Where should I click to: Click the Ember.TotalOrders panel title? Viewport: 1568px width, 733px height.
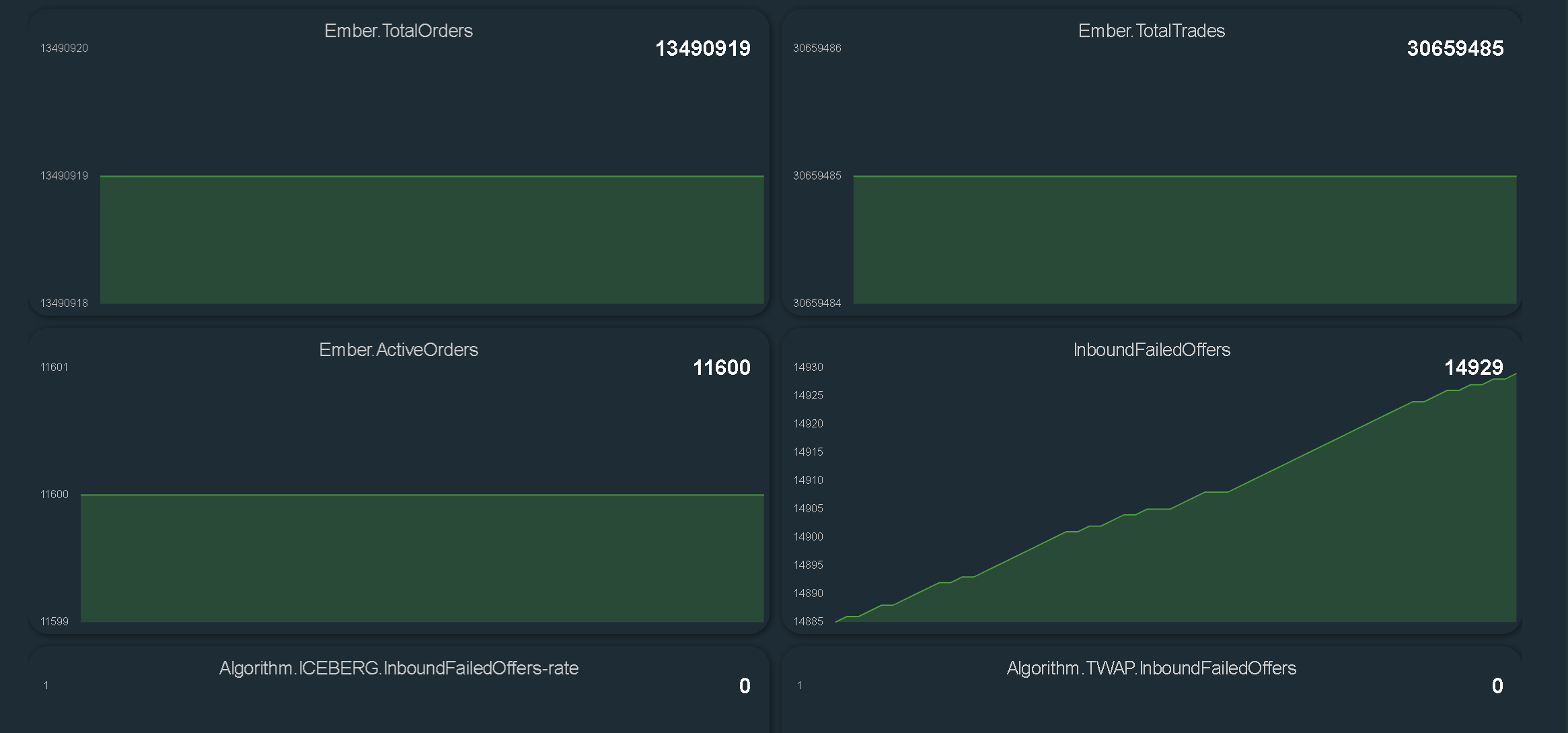pos(398,31)
